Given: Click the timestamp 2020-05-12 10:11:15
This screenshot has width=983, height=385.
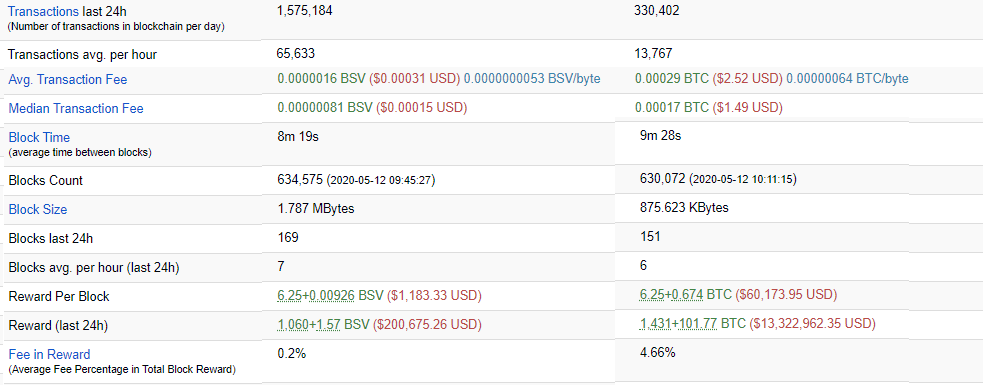Looking at the screenshot, I should (743, 180).
